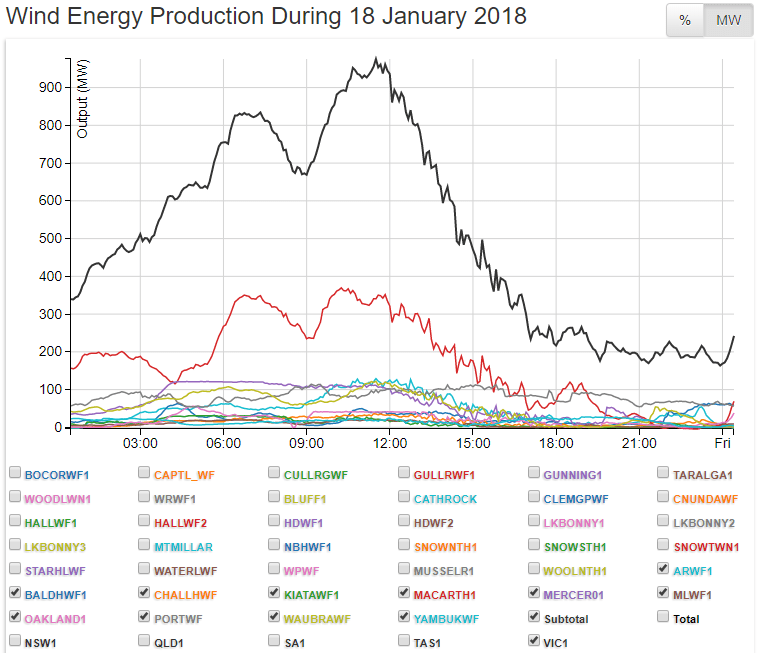Select the MW units button

click(727, 22)
